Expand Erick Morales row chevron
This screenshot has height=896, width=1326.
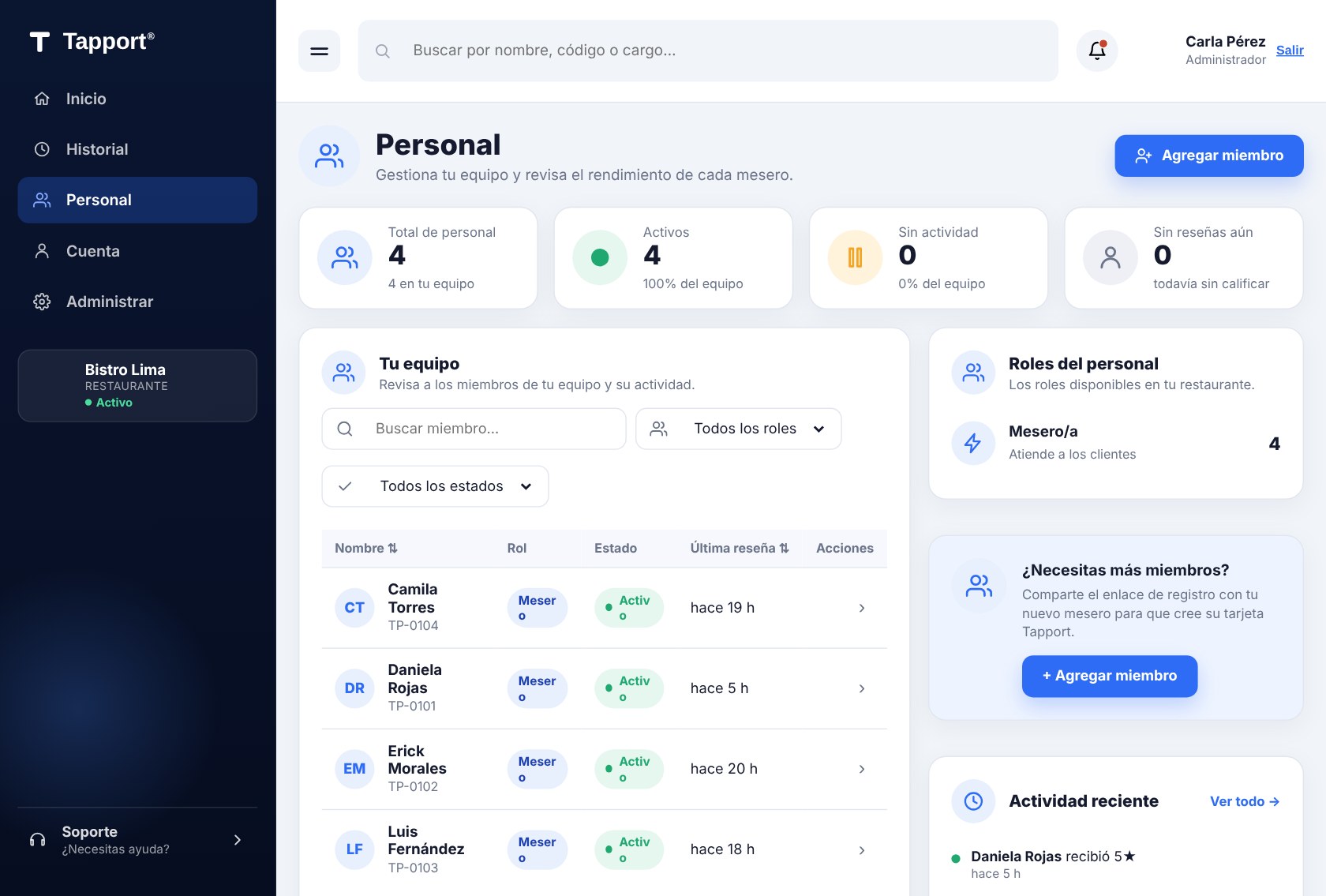point(862,769)
